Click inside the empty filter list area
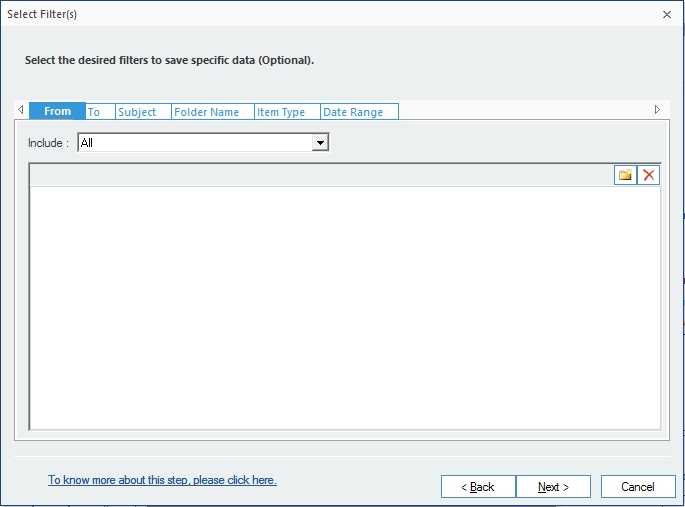 (345, 308)
